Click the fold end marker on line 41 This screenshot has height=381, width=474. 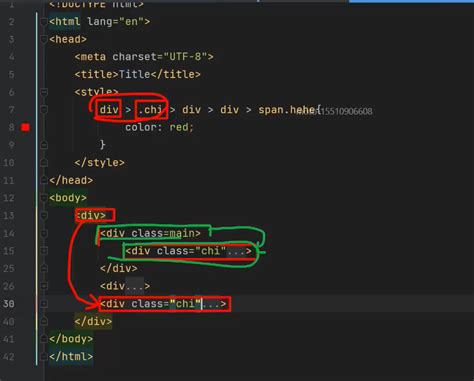[x=44, y=339]
